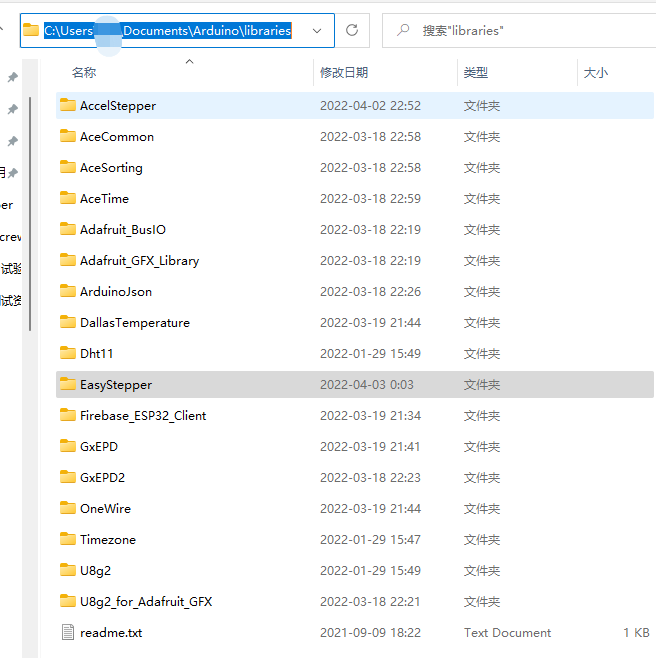Click the topmost pin icon in the sidebar

pyautogui.click(x=13, y=77)
